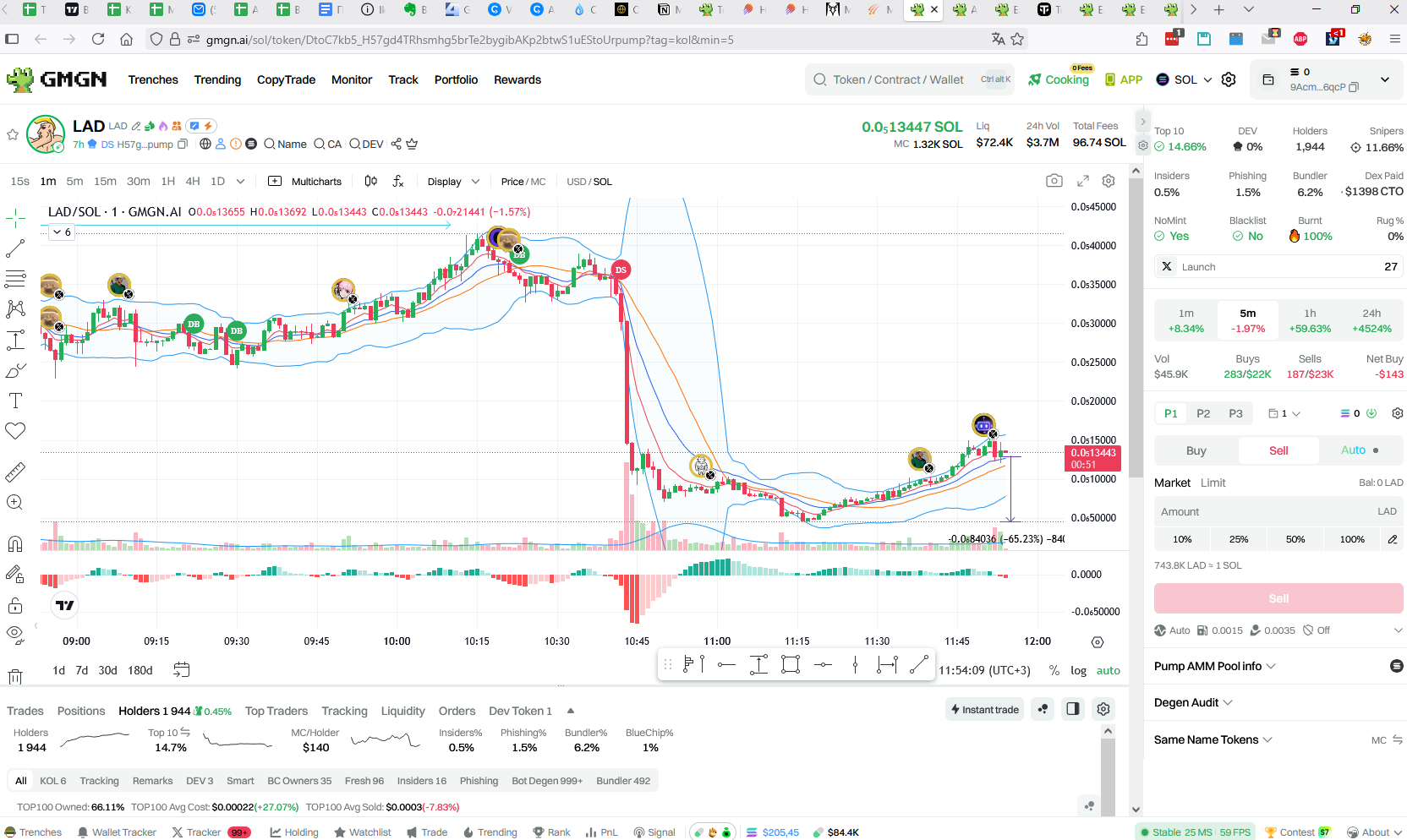Share the LAD token page
The height and width of the screenshot is (840, 1407).
click(x=396, y=144)
